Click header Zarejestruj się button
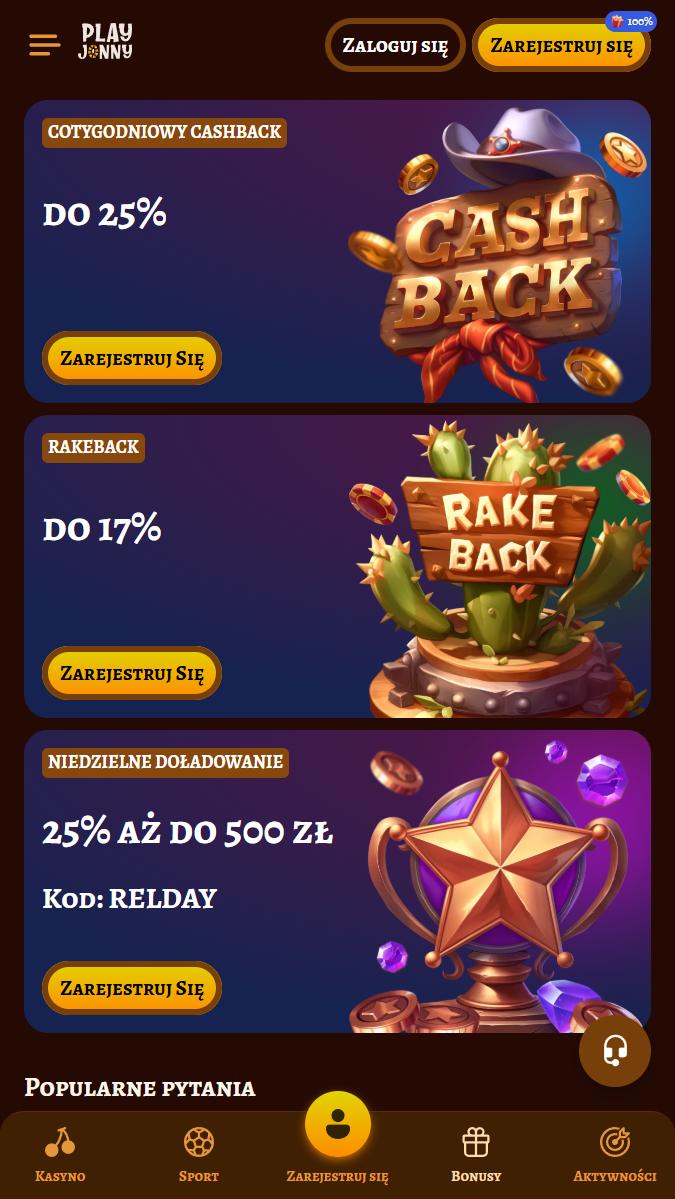This screenshot has width=675, height=1199. [562, 45]
